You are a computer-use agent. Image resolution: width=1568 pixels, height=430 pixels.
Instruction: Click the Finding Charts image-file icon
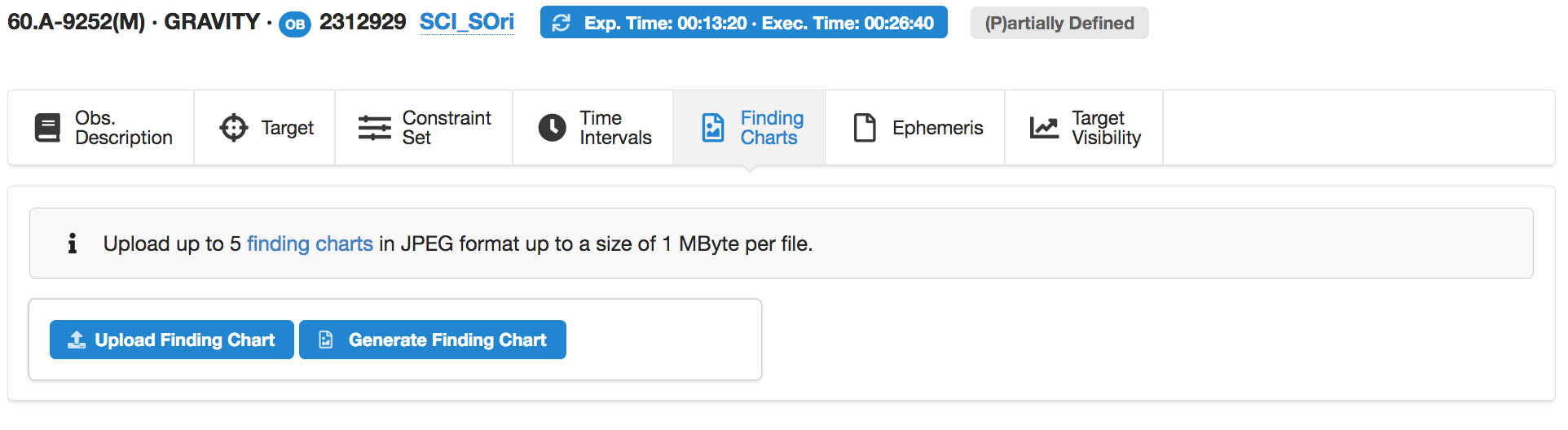(x=713, y=128)
